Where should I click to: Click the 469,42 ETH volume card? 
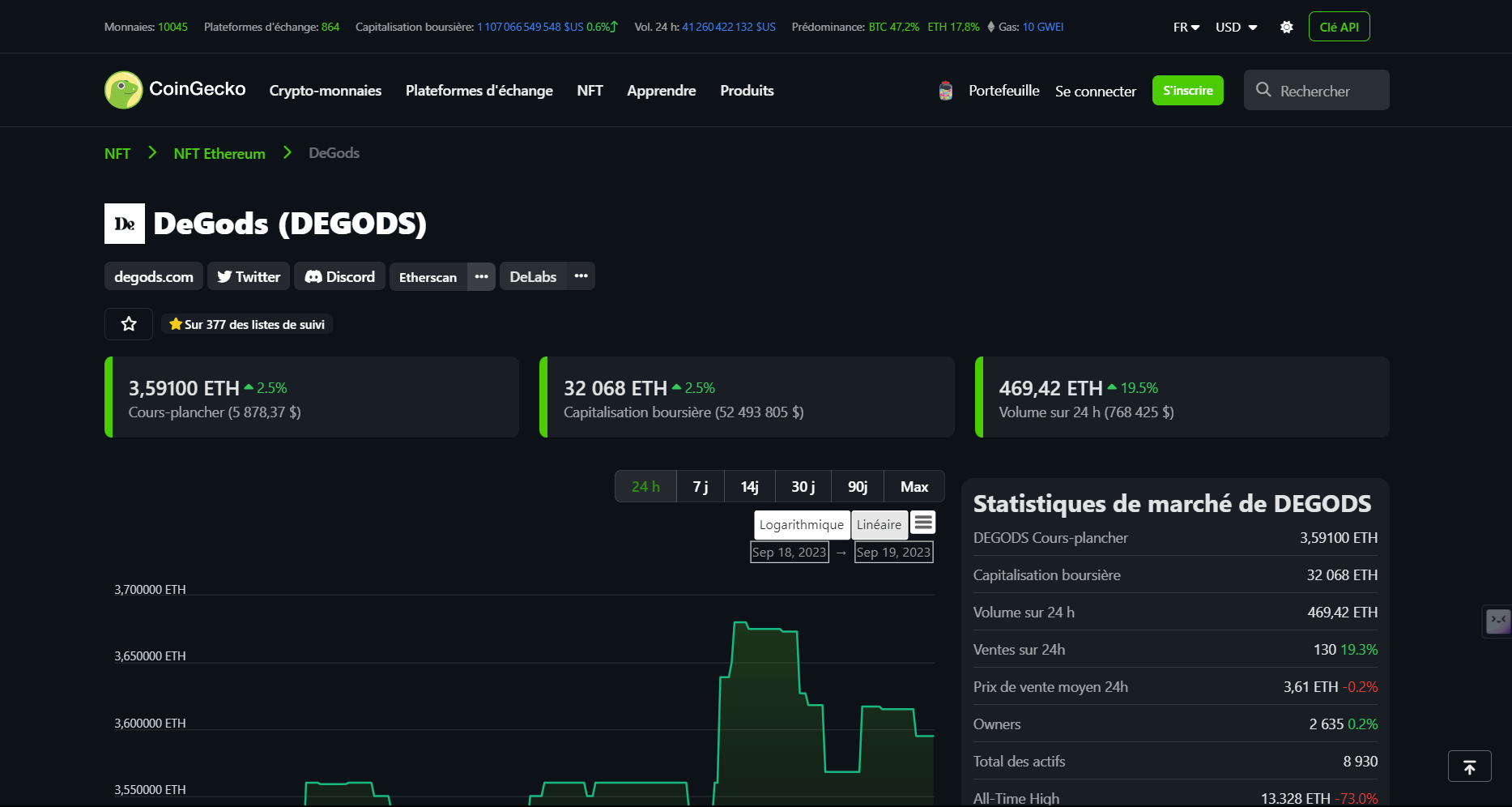click(1182, 397)
